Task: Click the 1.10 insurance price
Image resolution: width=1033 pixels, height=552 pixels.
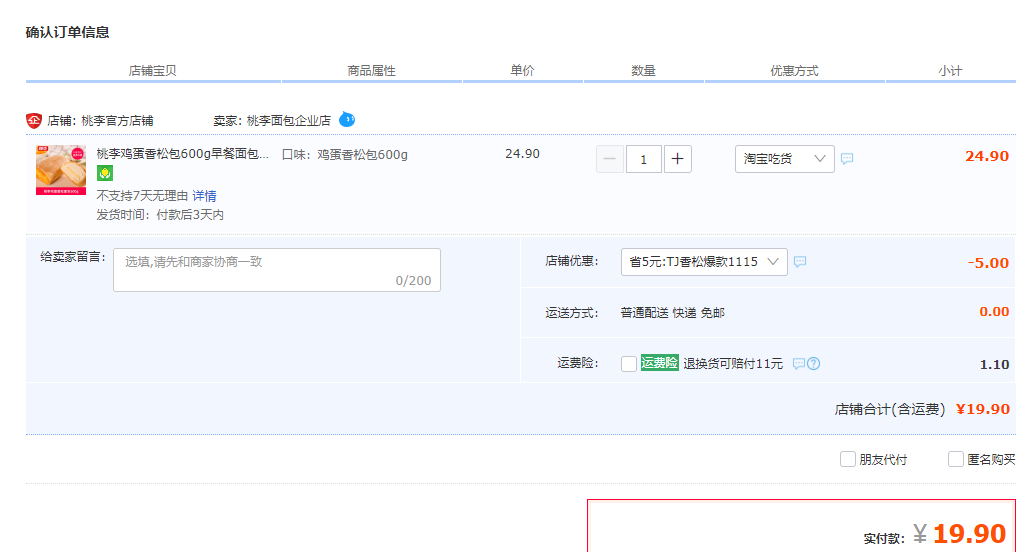Action: click(x=995, y=364)
